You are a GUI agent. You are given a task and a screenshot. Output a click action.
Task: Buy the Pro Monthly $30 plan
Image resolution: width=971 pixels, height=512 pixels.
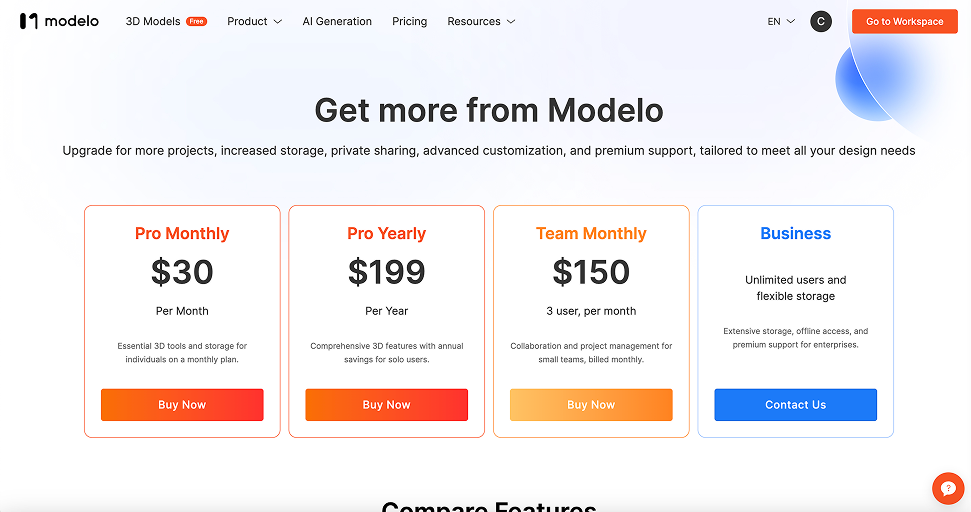coord(182,405)
